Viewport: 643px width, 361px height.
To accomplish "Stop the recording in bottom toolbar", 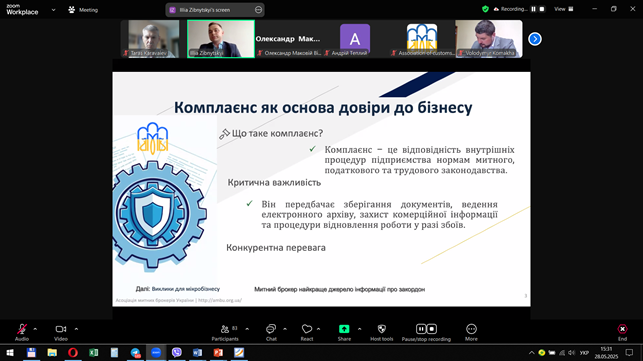I will pos(432,329).
